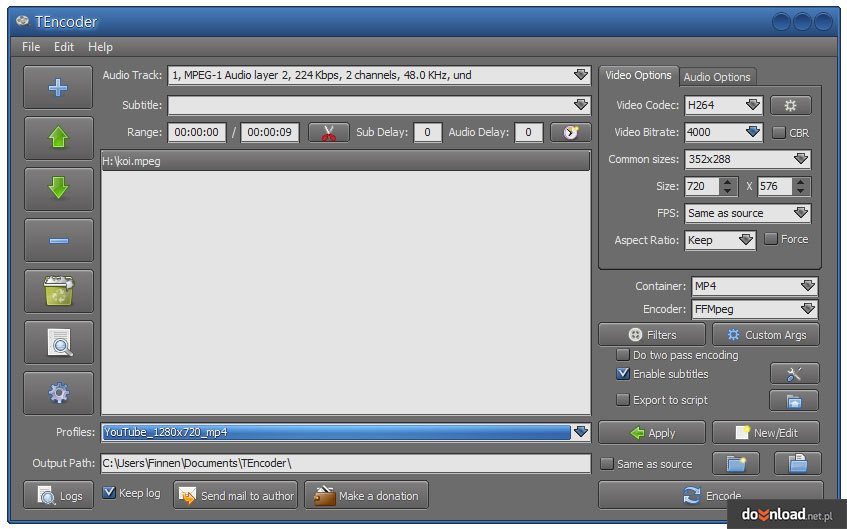The image size is (847, 529).
Task: Open the File menu
Action: (x=31, y=47)
